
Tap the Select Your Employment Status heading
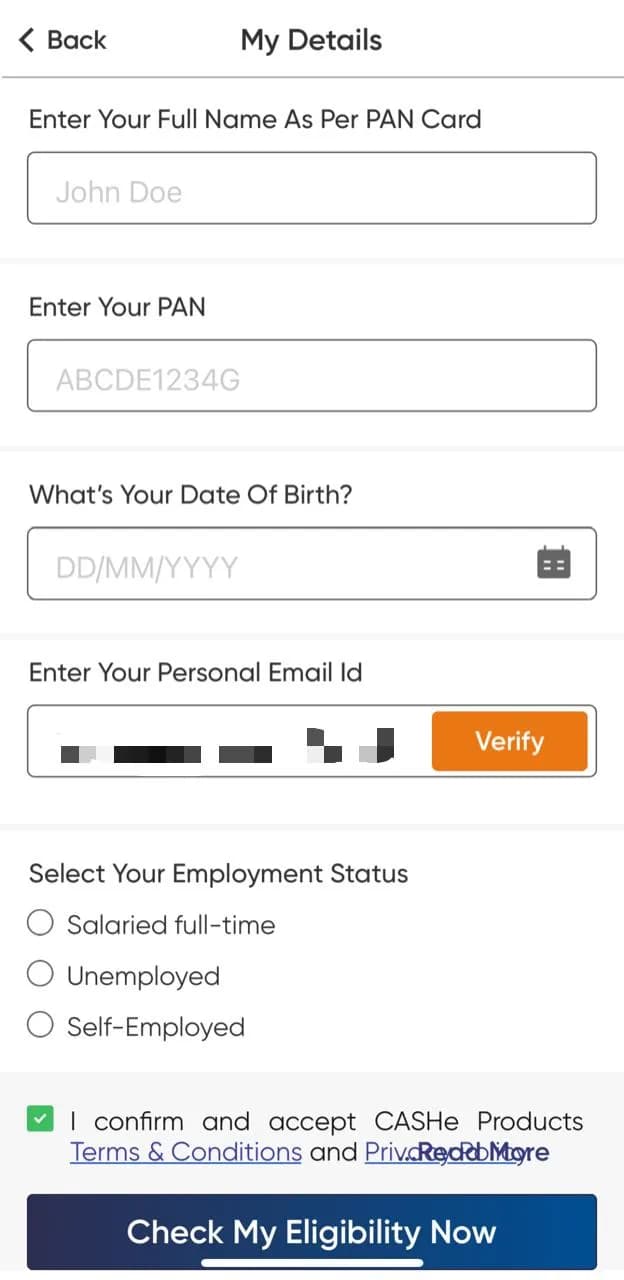[x=218, y=873]
